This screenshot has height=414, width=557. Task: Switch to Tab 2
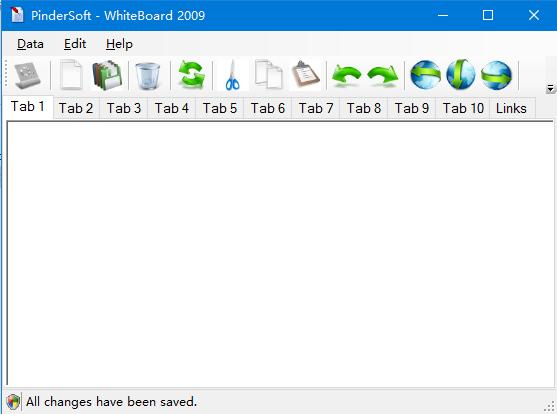point(76,108)
